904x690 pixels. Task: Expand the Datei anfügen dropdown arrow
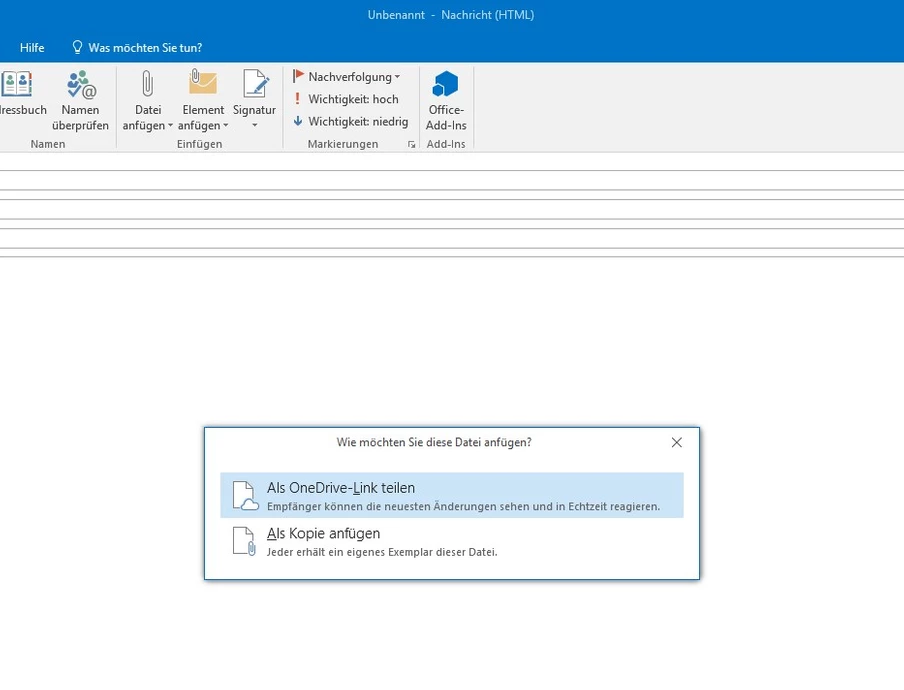171,125
